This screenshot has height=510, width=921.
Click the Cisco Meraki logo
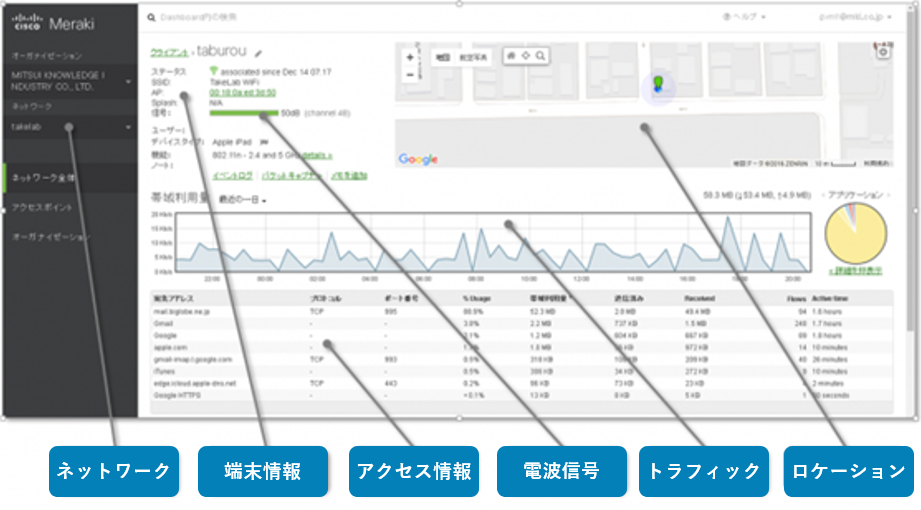[x=52, y=24]
